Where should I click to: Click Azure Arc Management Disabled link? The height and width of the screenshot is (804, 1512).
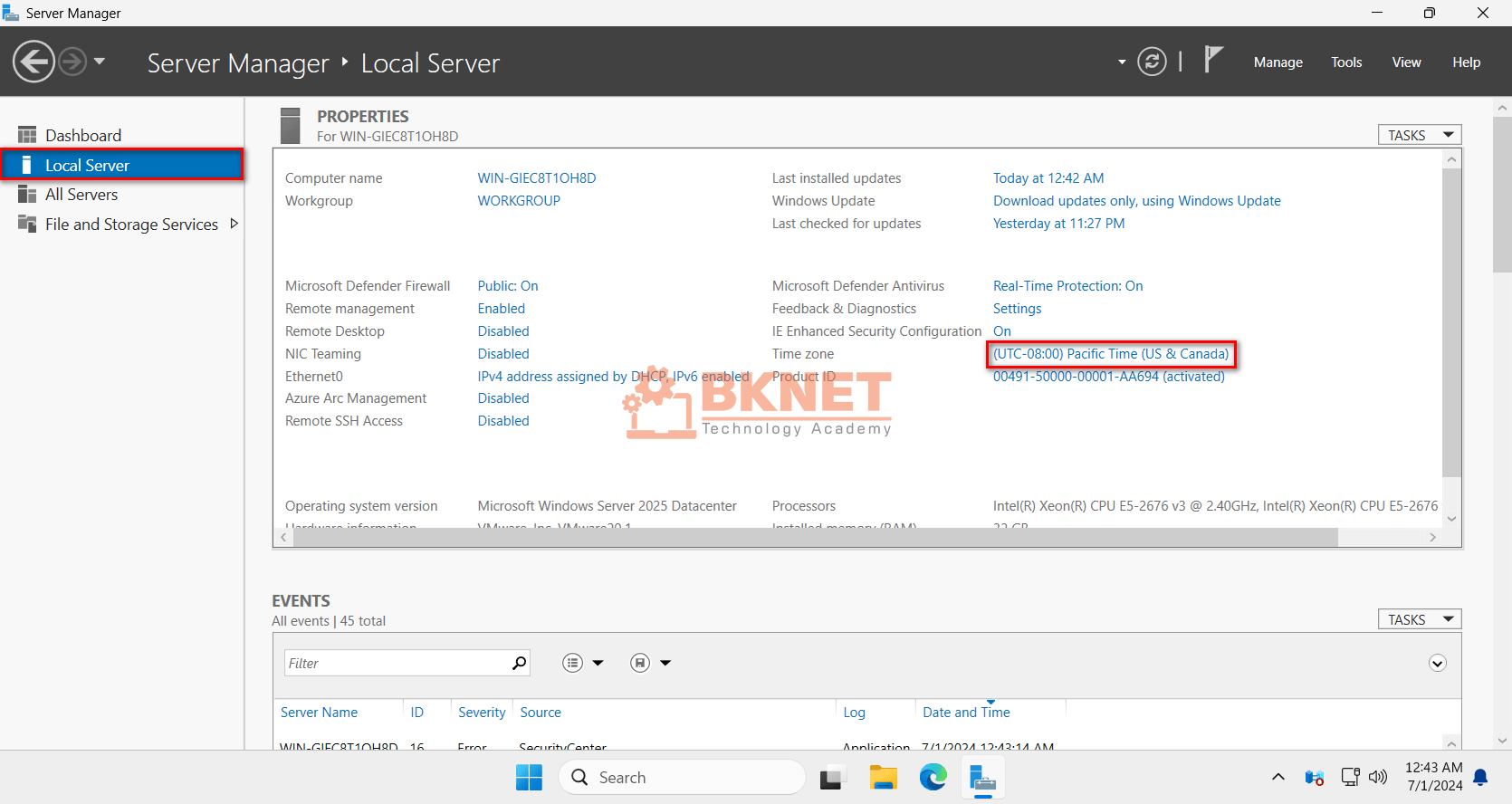503,398
